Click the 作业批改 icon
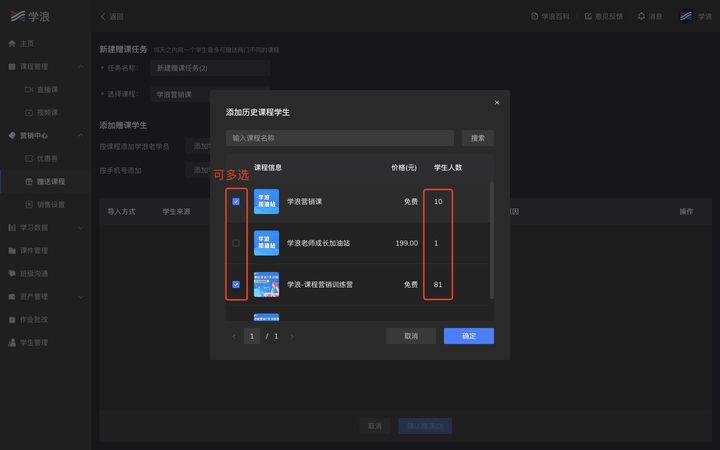This screenshot has width=720, height=450. point(12,320)
